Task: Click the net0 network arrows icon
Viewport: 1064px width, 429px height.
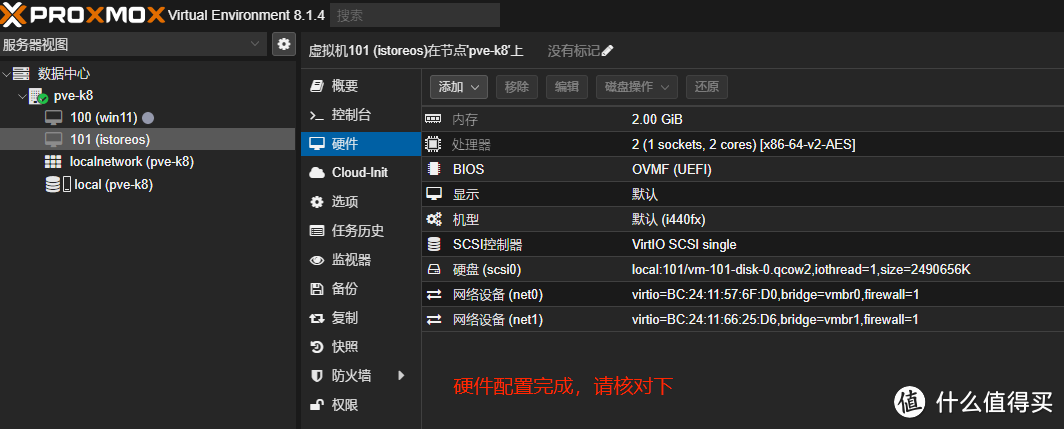Action: pos(434,295)
